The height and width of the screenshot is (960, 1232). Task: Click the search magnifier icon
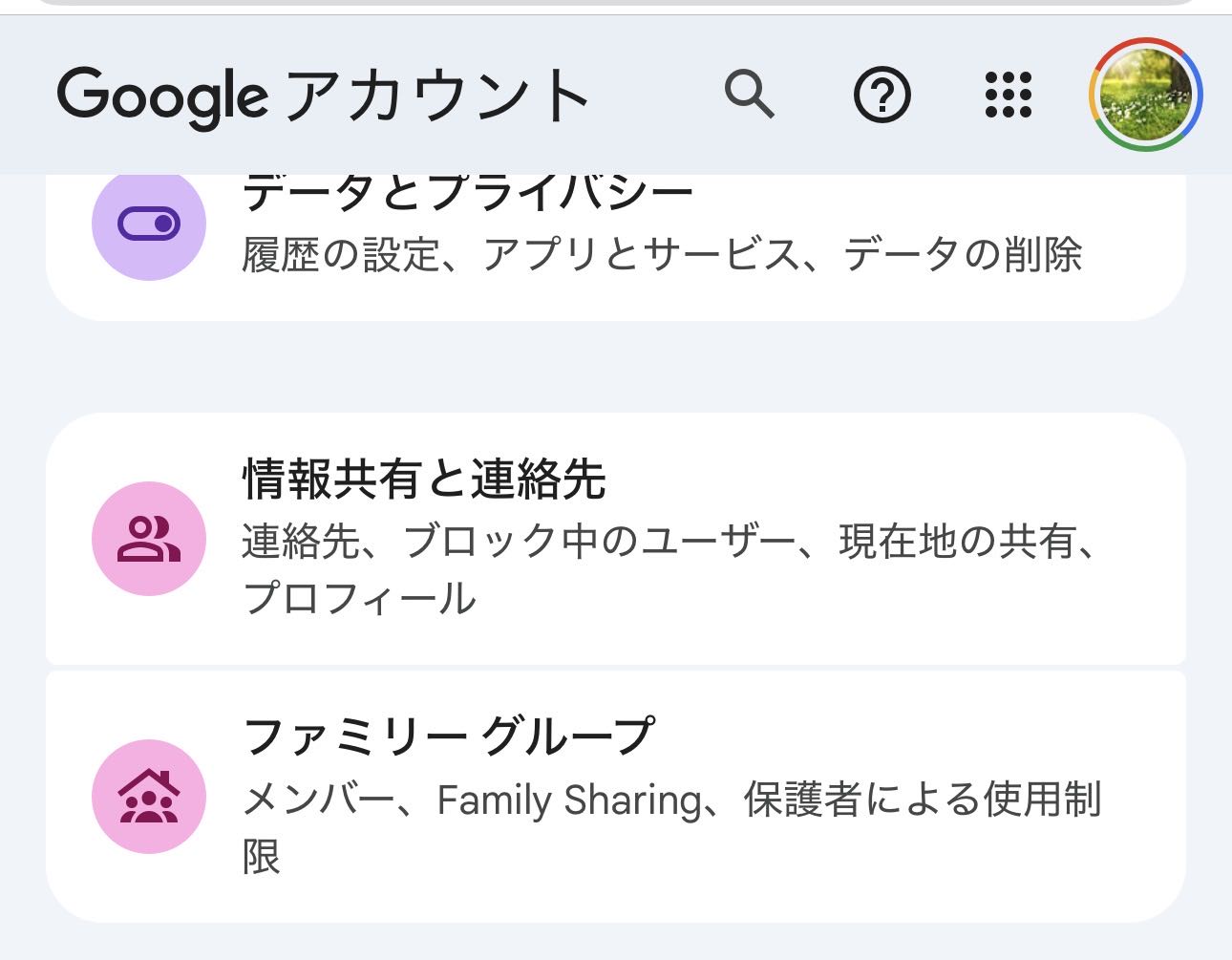tap(749, 94)
